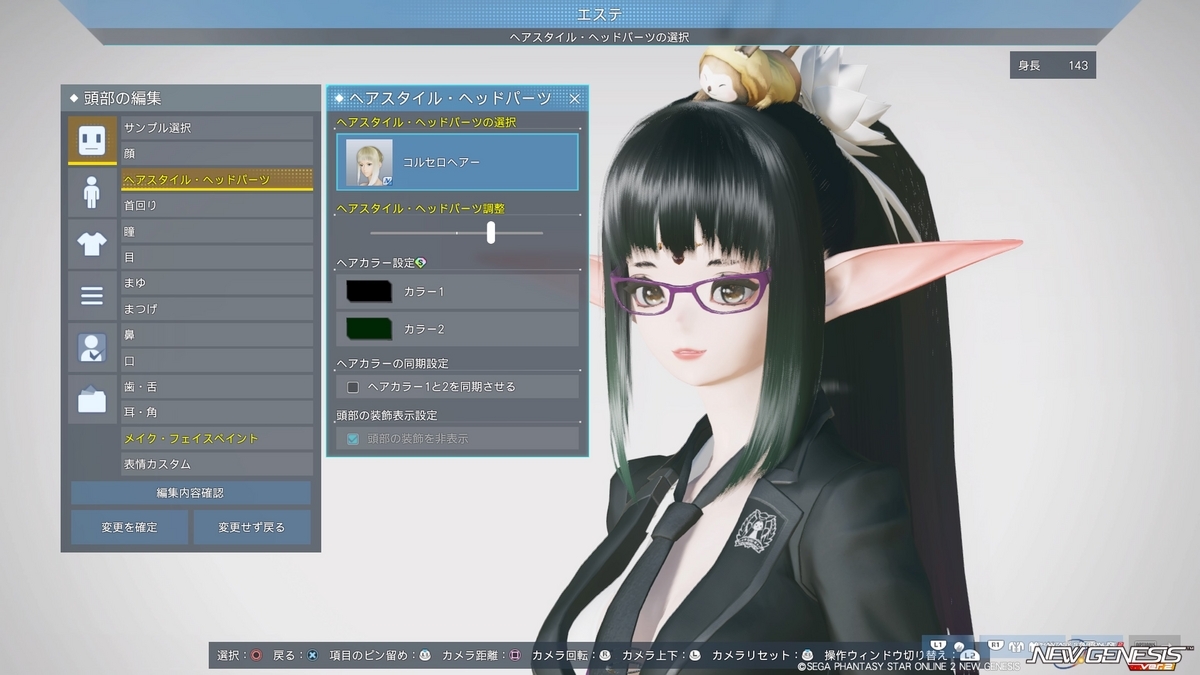Open the まつげ menu entry
1200x675 pixels.
pyautogui.click(x=217, y=309)
